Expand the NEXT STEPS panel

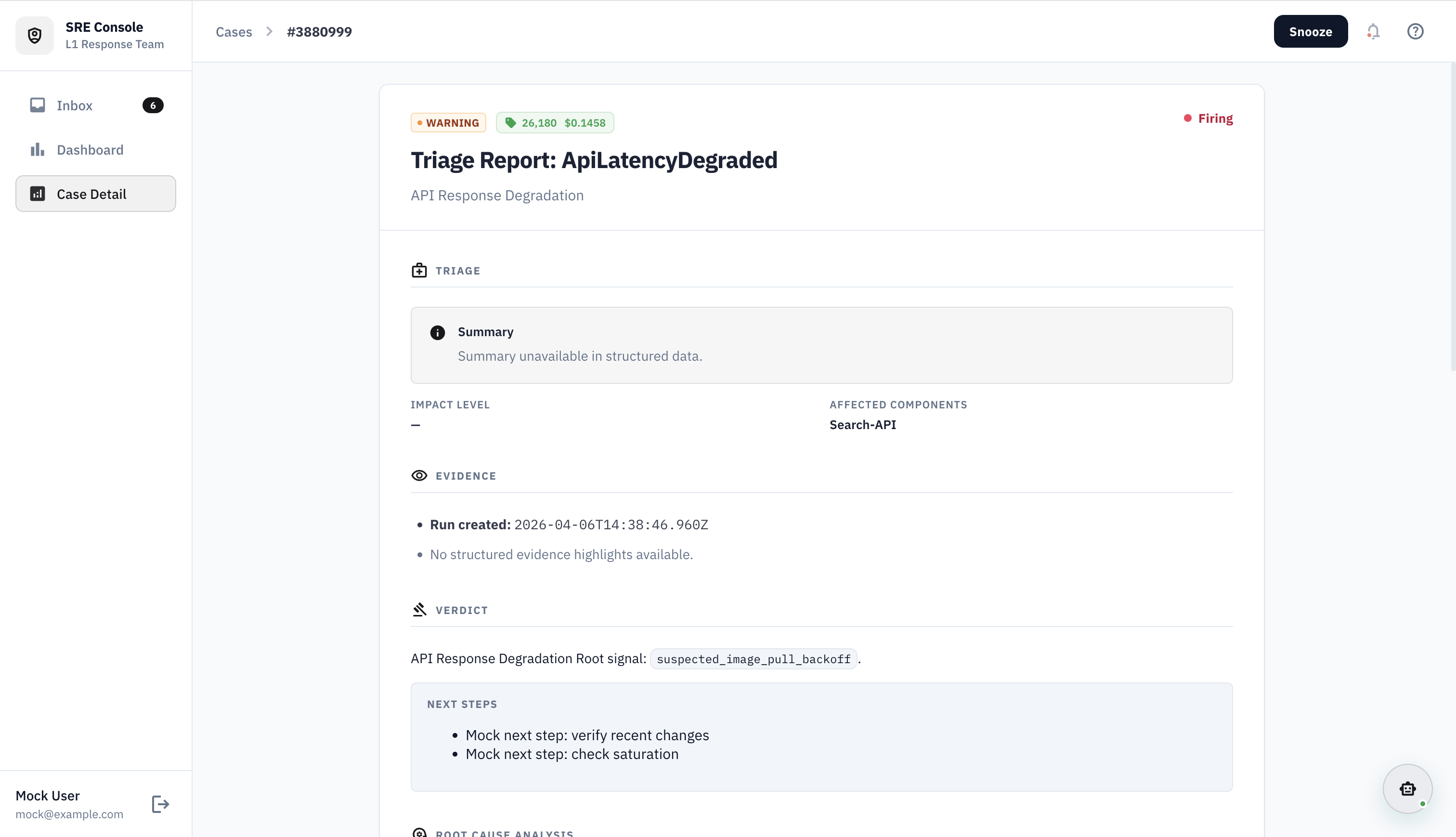pos(462,704)
